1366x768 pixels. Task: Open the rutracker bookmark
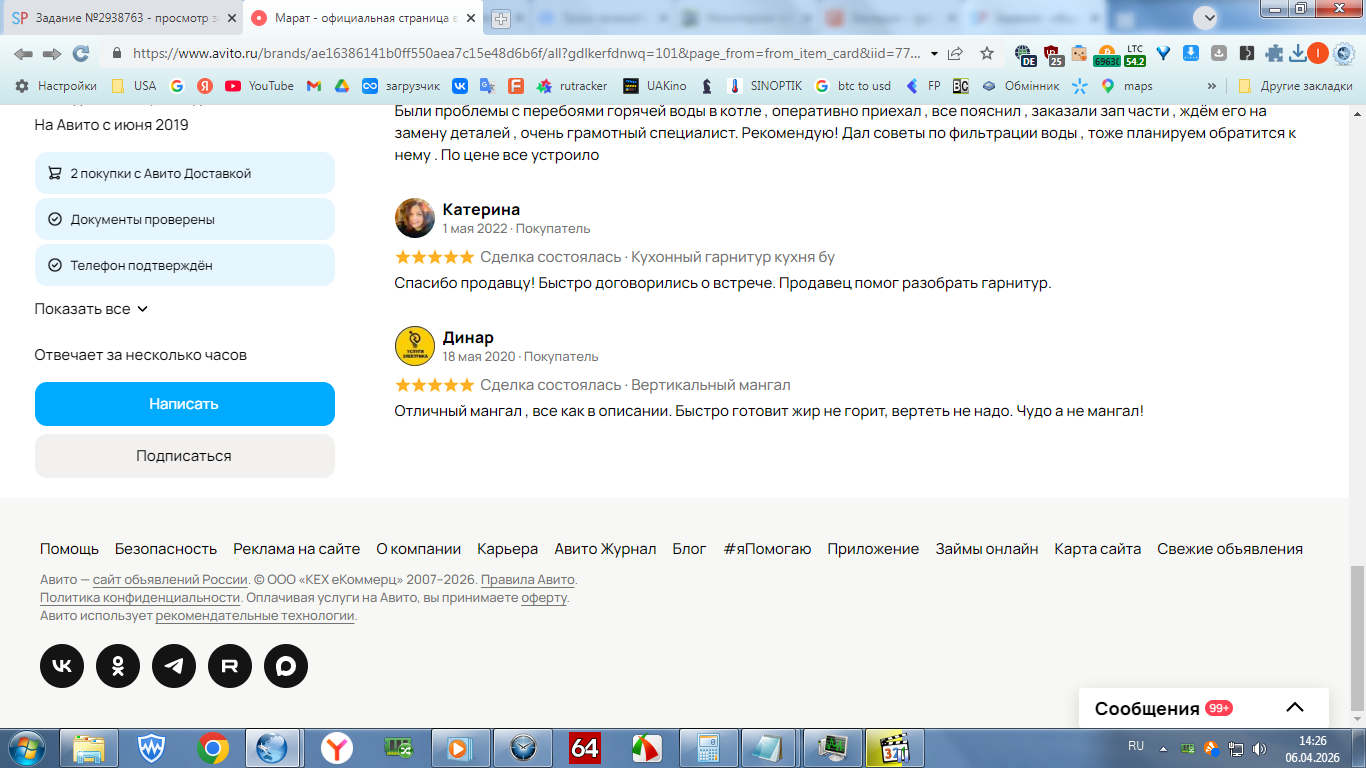572,86
